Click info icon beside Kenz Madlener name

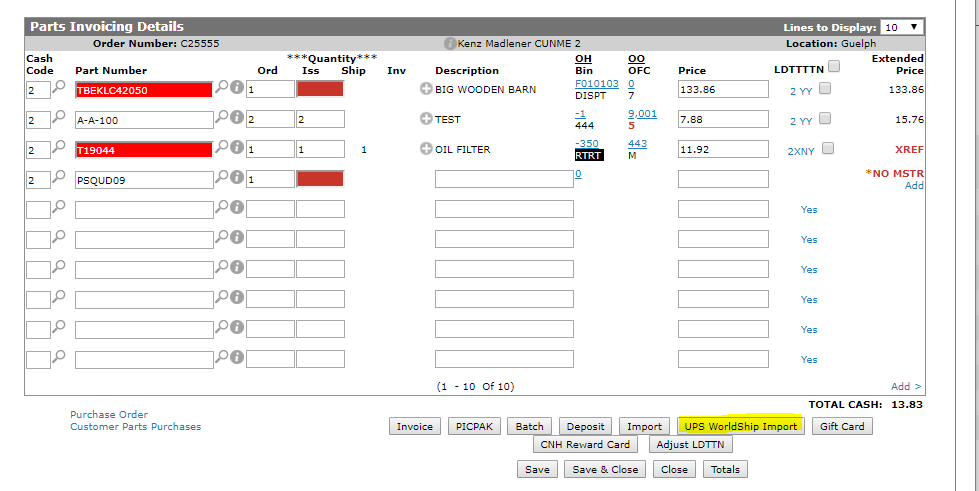[450, 44]
